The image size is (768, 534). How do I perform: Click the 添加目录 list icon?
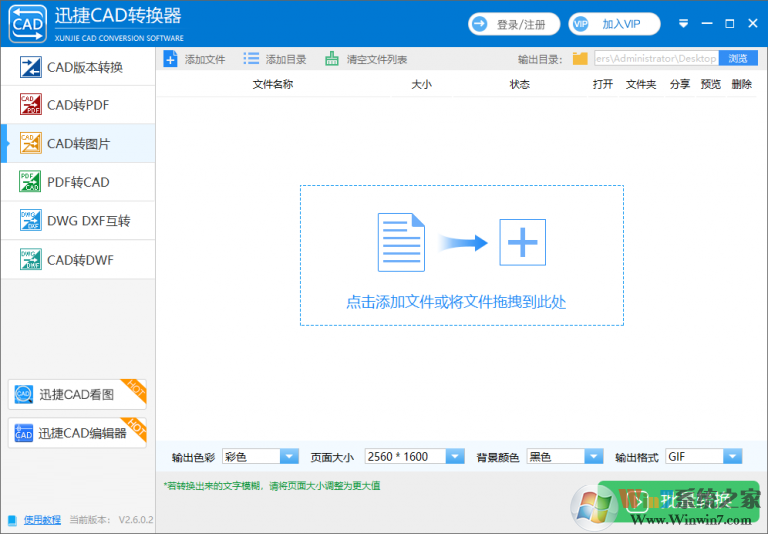pos(251,59)
